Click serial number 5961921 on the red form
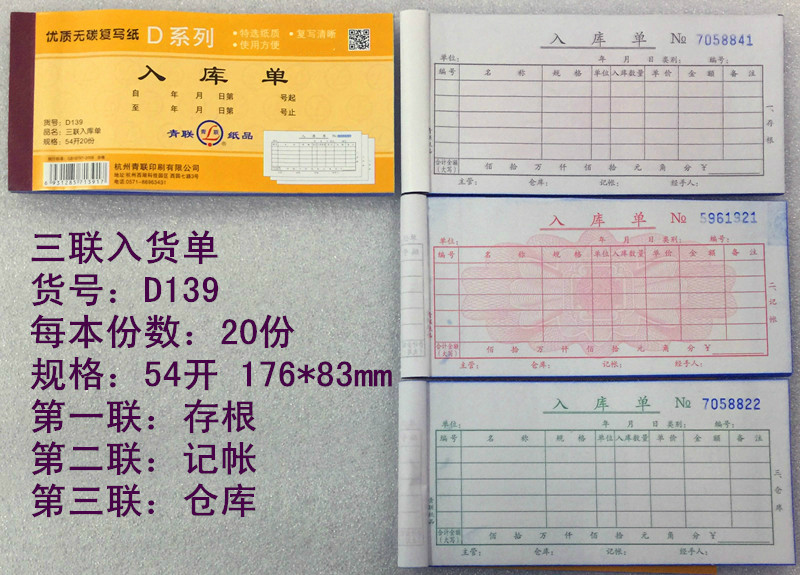Viewport: 800px width, 575px height. click(728, 218)
